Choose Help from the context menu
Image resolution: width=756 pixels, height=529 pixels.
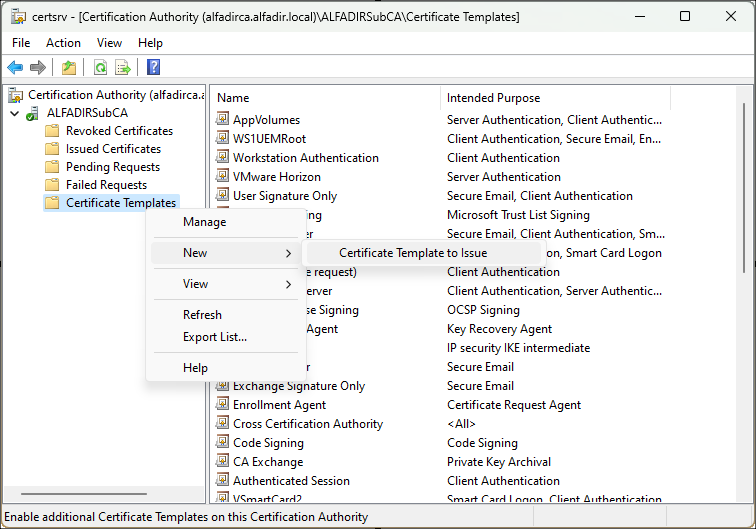point(226,368)
